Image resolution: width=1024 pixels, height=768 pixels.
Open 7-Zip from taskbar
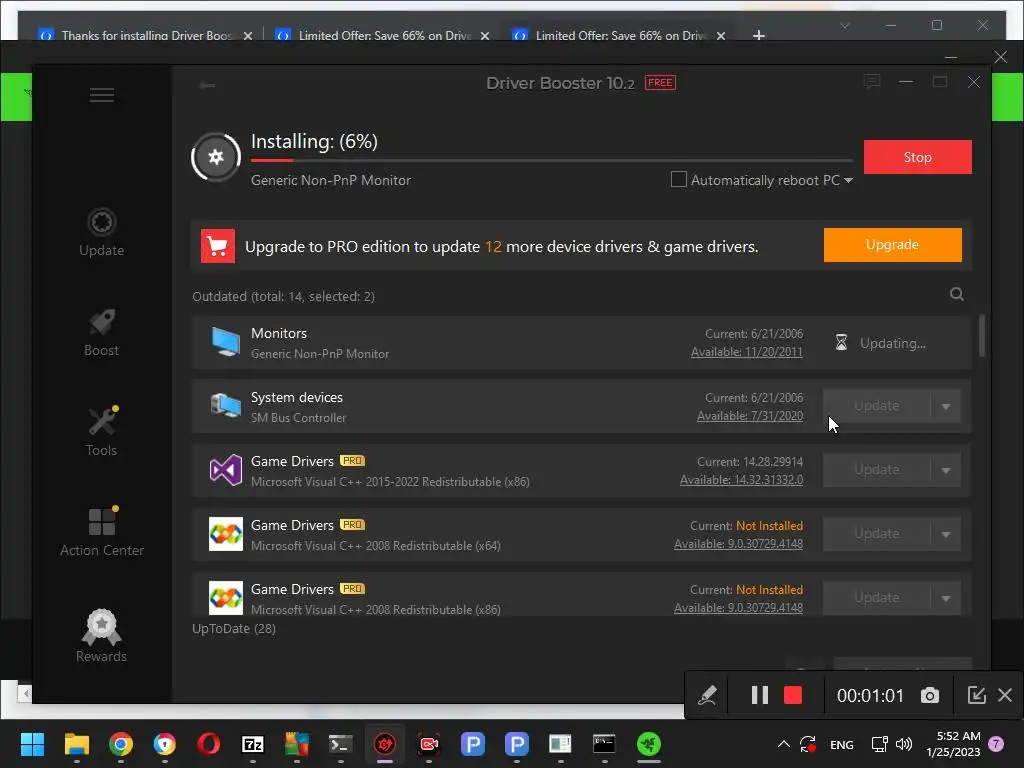[x=253, y=744]
